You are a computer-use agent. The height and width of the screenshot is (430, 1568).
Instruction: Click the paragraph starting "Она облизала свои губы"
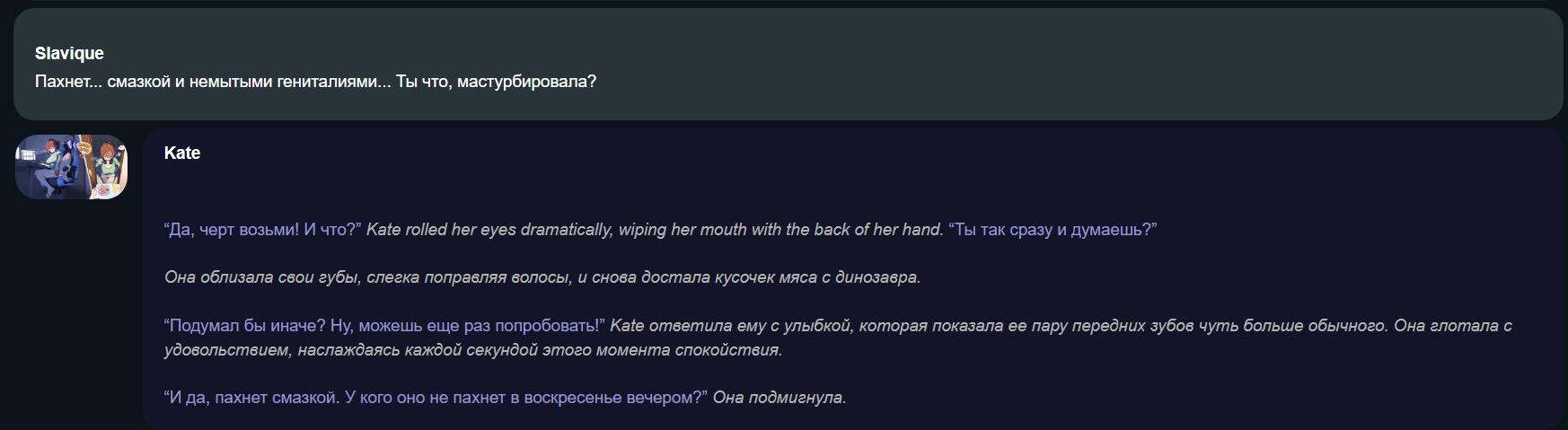542,277
